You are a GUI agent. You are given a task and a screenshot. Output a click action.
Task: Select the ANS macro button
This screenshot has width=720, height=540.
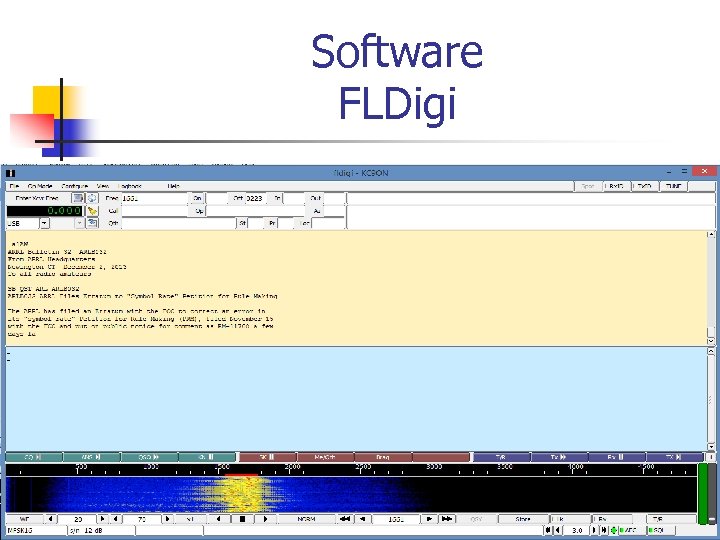(91, 457)
